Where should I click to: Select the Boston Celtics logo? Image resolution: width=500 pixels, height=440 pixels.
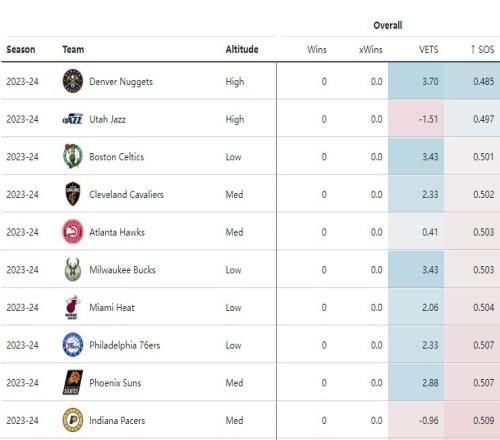pyautogui.click(x=73, y=156)
